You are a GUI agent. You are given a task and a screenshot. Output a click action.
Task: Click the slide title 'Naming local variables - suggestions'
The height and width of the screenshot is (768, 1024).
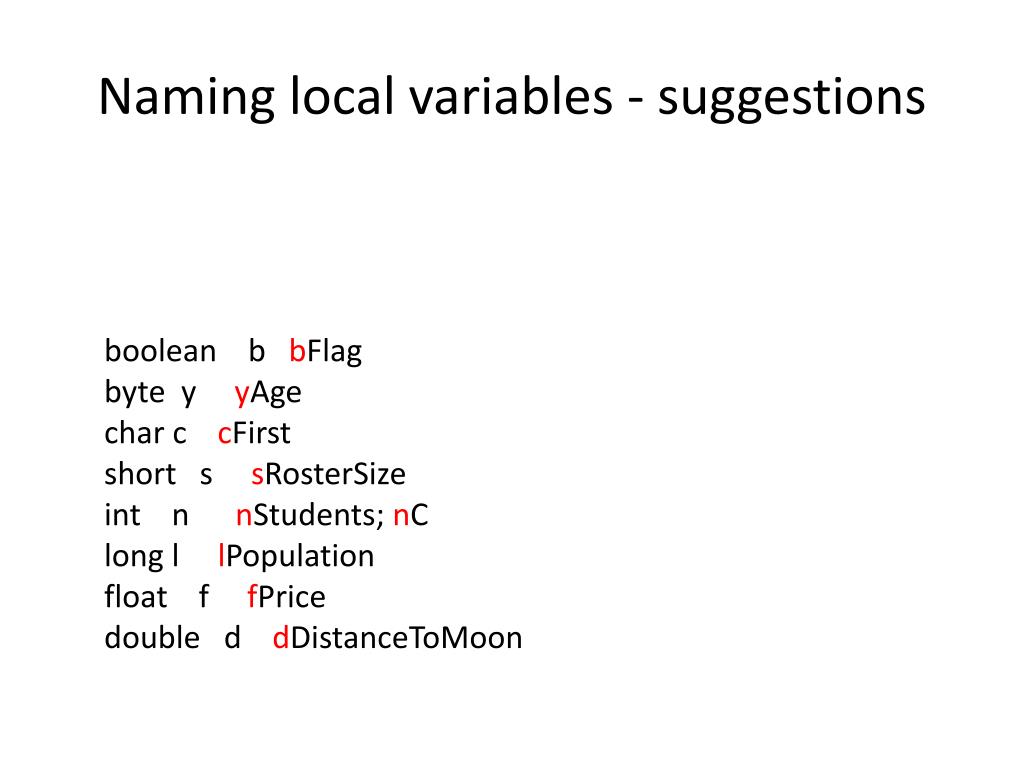pos(512,97)
